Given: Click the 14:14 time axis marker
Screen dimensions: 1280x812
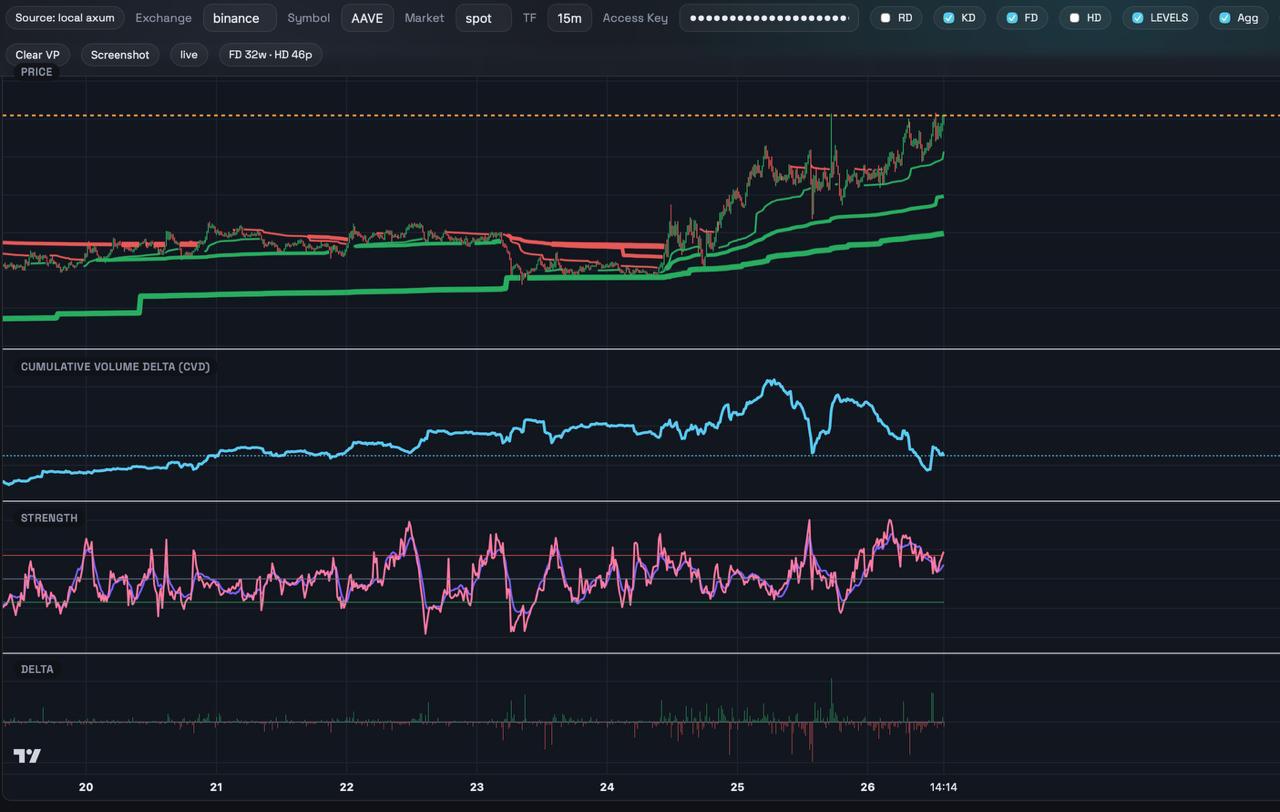Looking at the screenshot, I should [x=944, y=787].
